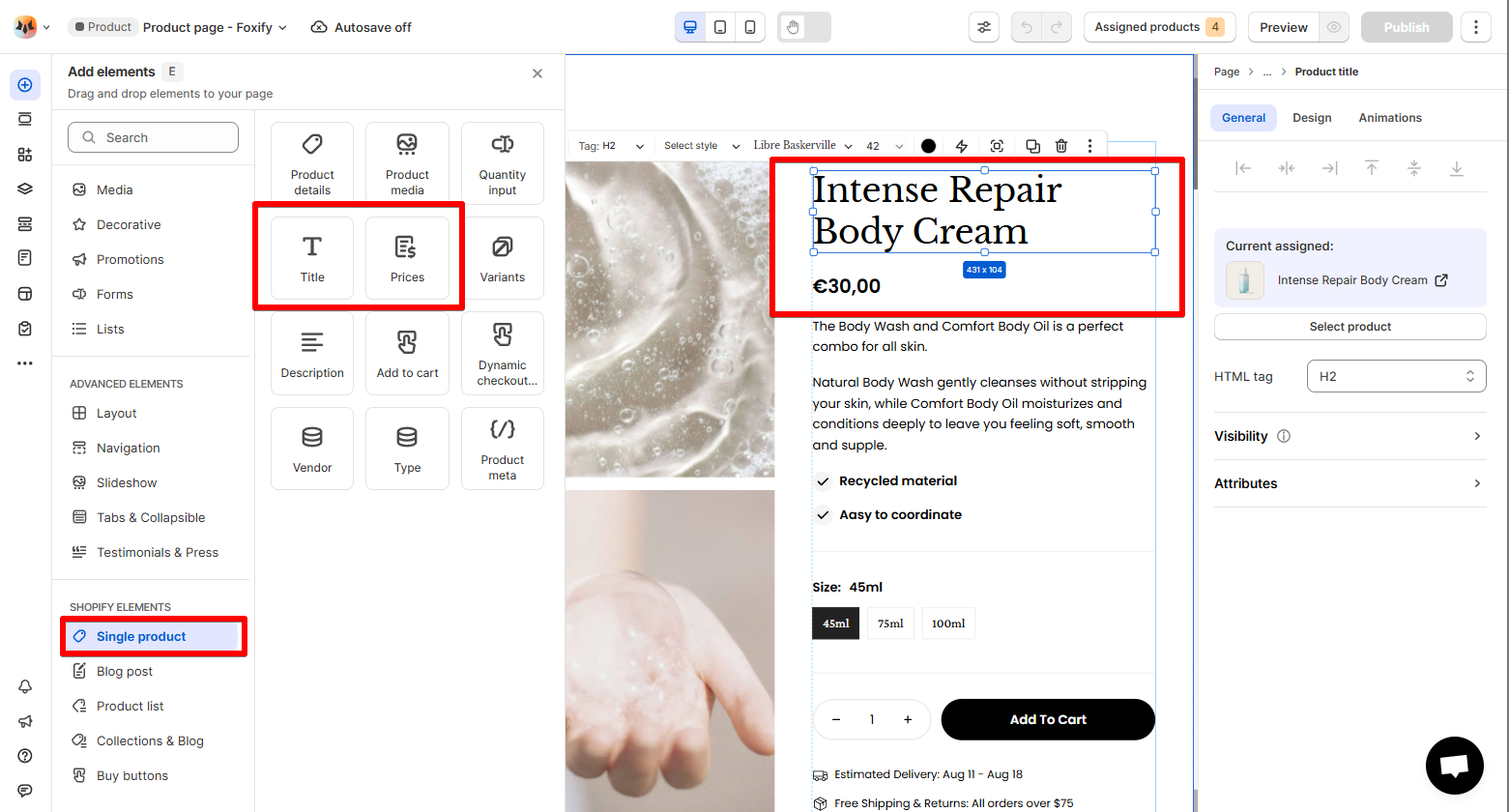The width and height of the screenshot is (1509, 812).
Task: Open the lightning interactions icon in toolbar
Action: [x=961, y=146]
